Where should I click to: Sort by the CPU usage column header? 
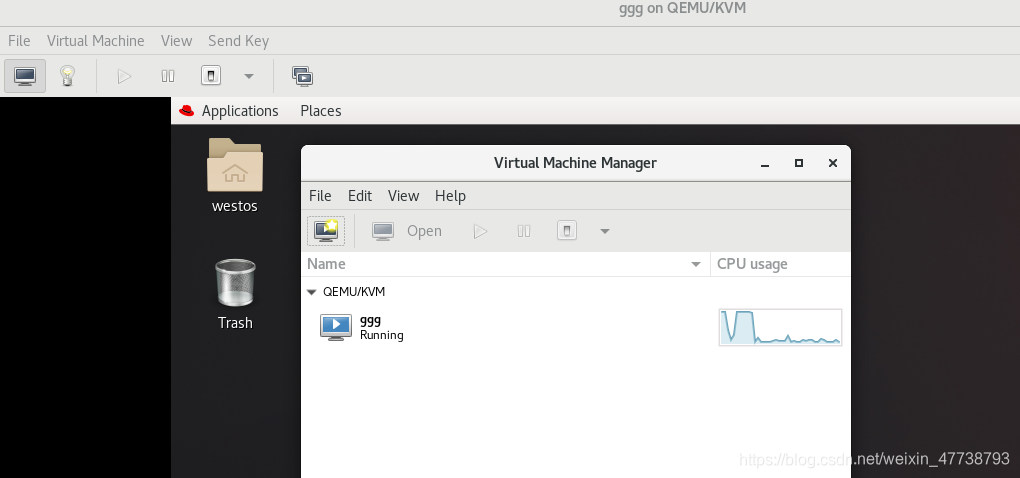coord(780,264)
